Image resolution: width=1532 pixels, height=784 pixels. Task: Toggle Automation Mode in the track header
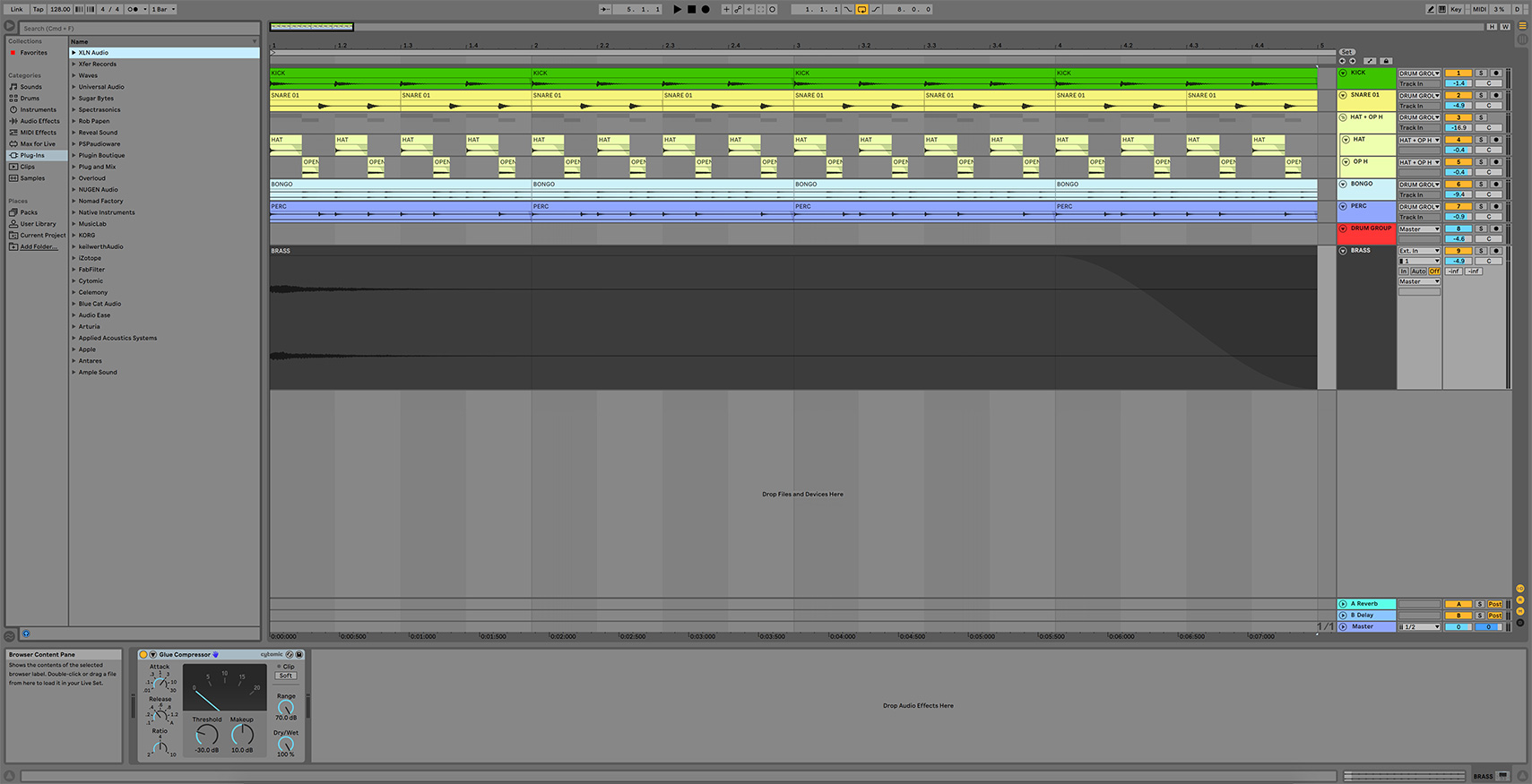(x=1370, y=61)
